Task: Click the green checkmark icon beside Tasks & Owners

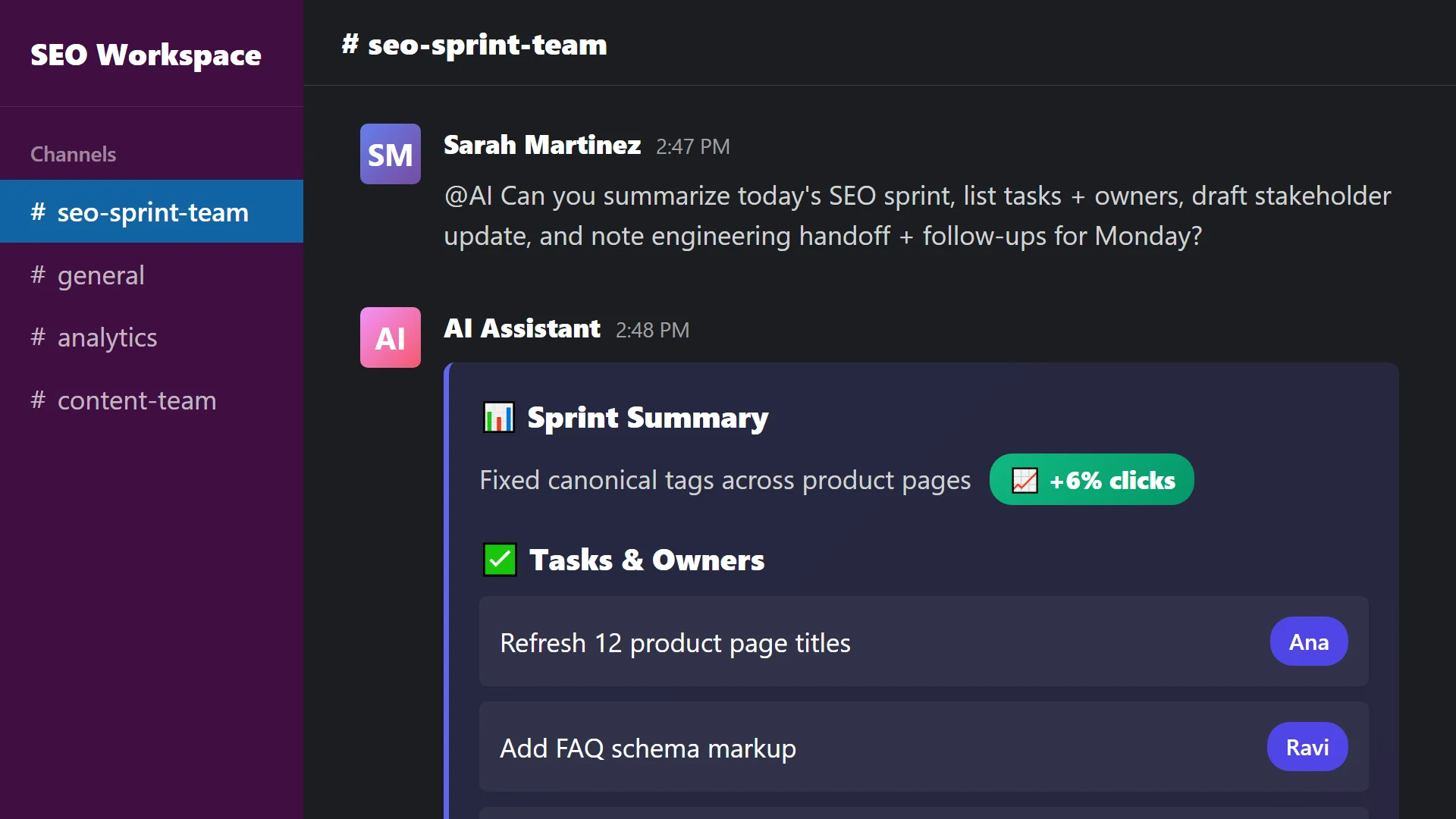Action: [500, 560]
